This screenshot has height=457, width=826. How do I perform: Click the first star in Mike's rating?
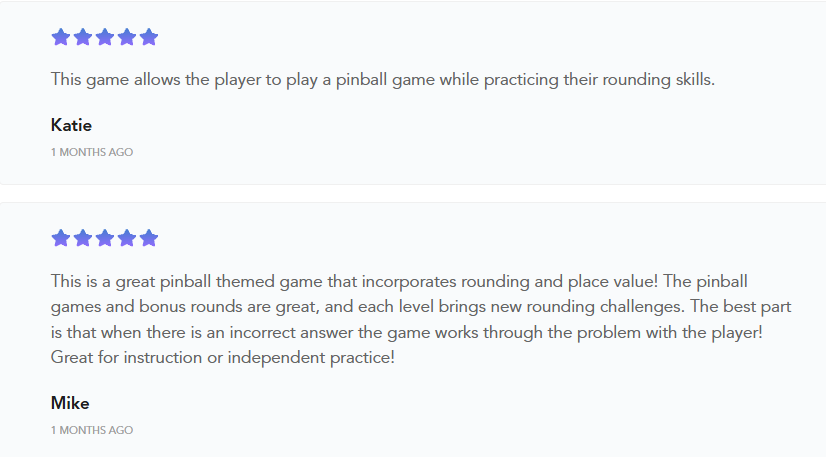tap(61, 238)
